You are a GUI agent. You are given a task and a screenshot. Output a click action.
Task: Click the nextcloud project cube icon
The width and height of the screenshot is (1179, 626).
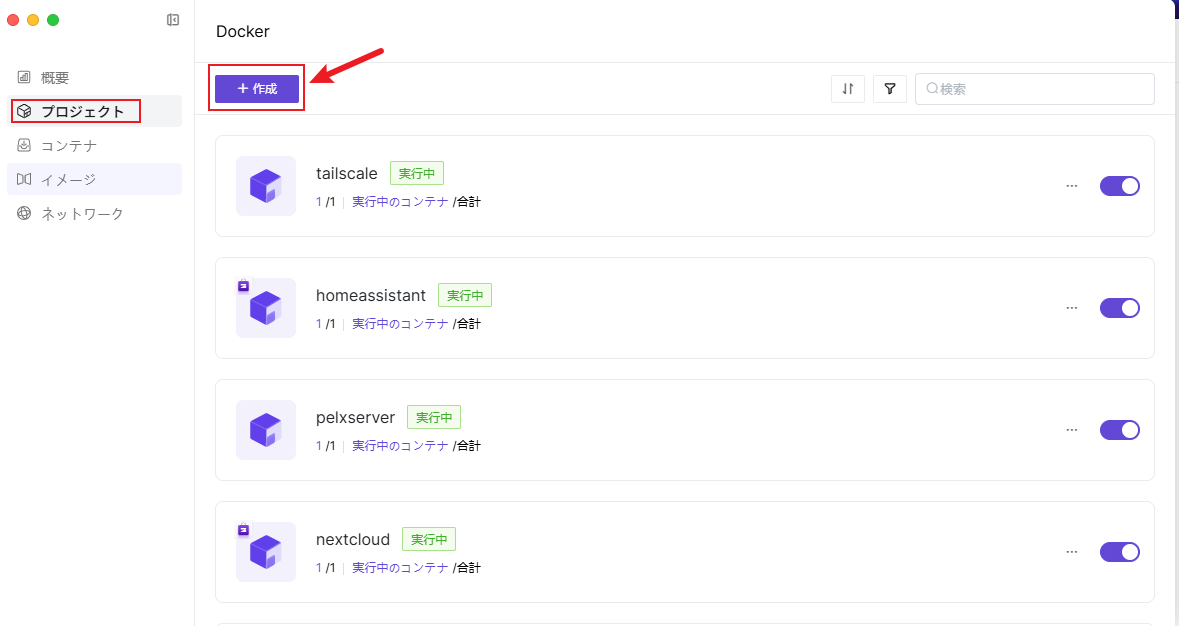point(266,552)
